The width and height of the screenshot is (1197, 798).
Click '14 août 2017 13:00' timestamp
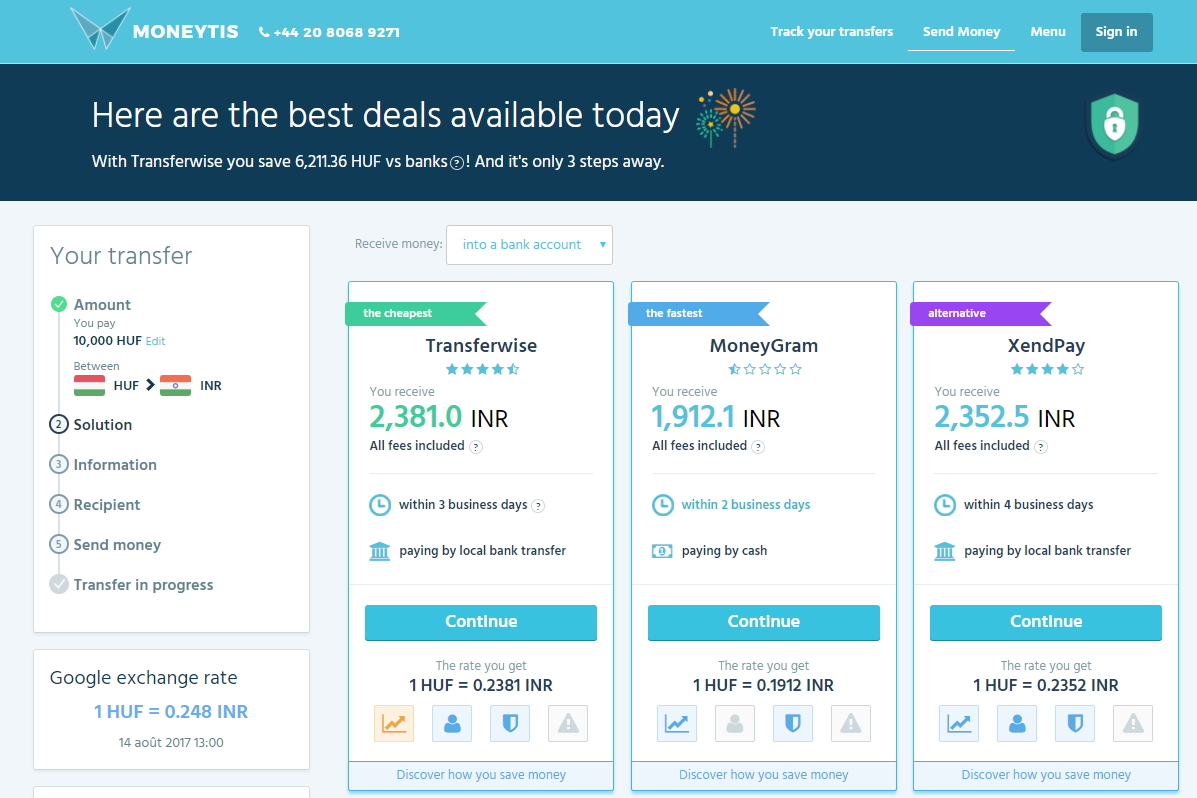(x=171, y=742)
